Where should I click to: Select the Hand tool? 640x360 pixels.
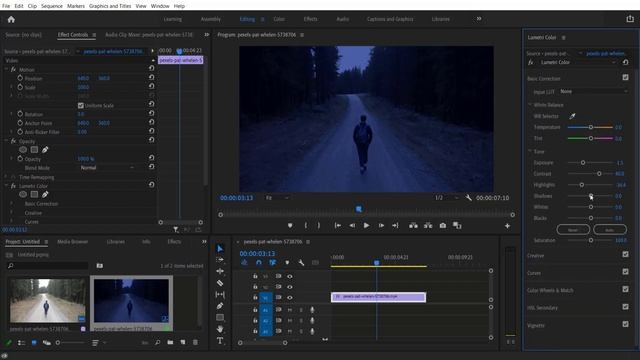coord(220,329)
